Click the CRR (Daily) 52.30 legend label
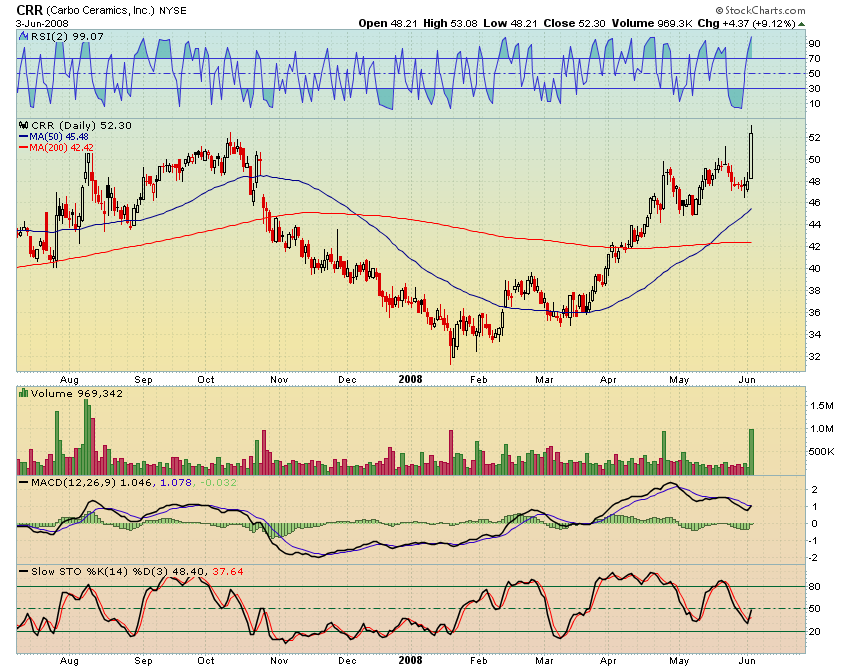The height and width of the screenshot is (668, 850). point(81,126)
